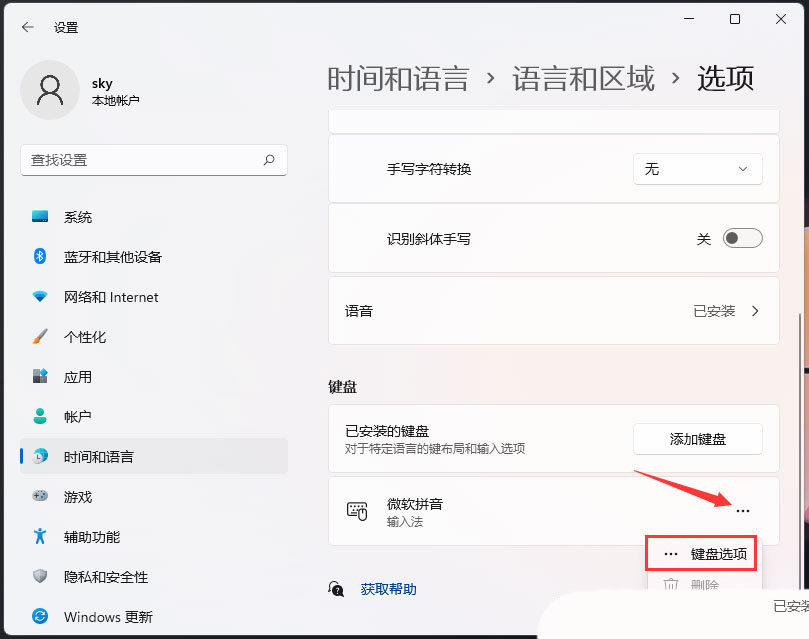
Task: Click the sky user profile avatar
Action: (x=50, y=90)
